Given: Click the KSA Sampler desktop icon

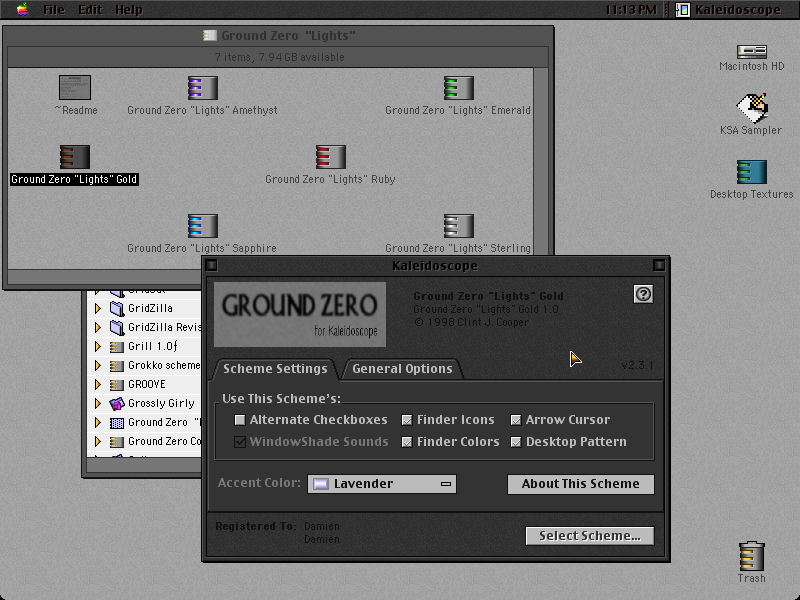Looking at the screenshot, I should (x=752, y=108).
